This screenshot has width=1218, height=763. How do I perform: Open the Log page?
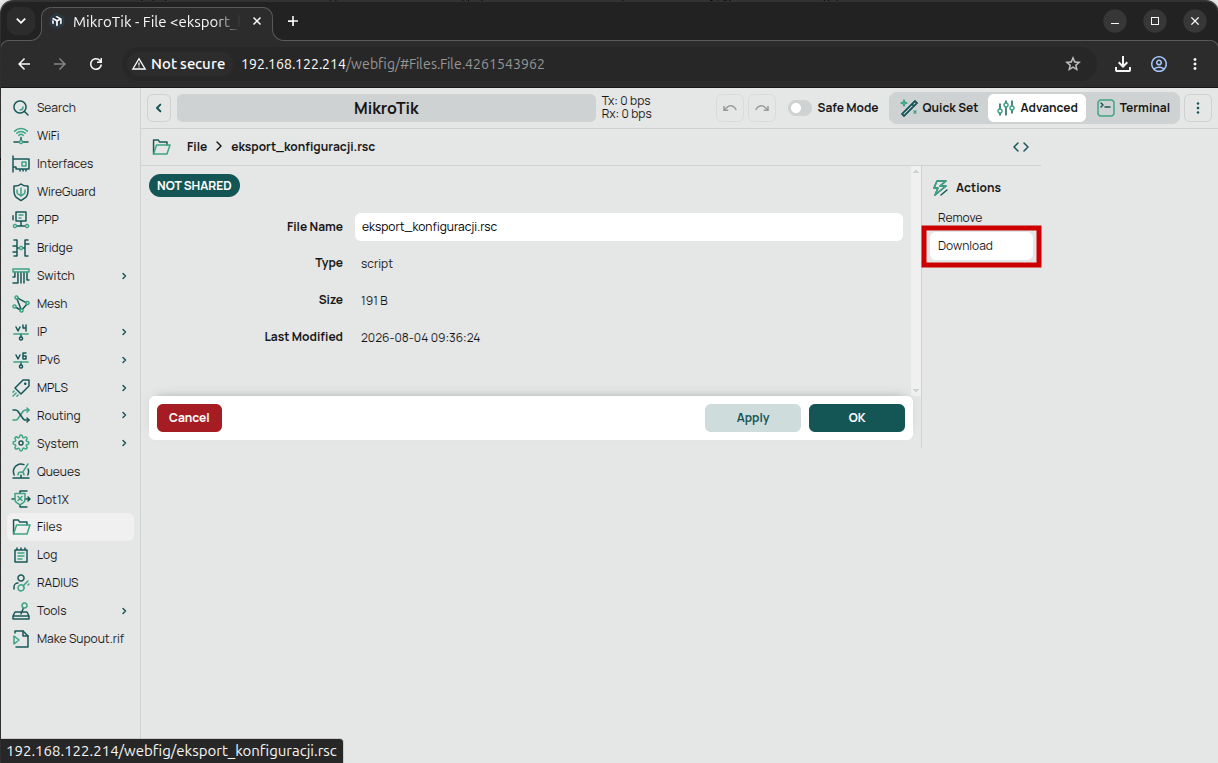tap(68, 555)
